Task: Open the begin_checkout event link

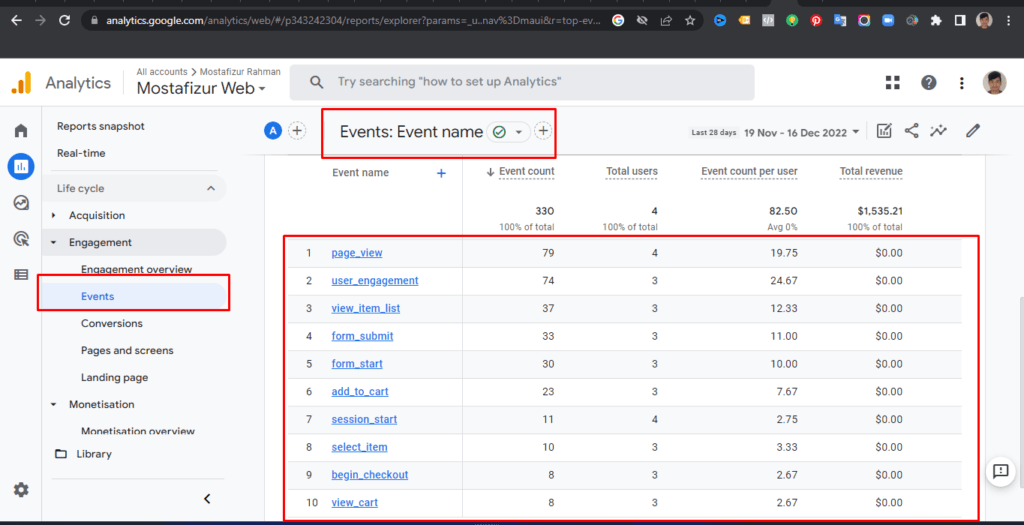Action: point(370,475)
